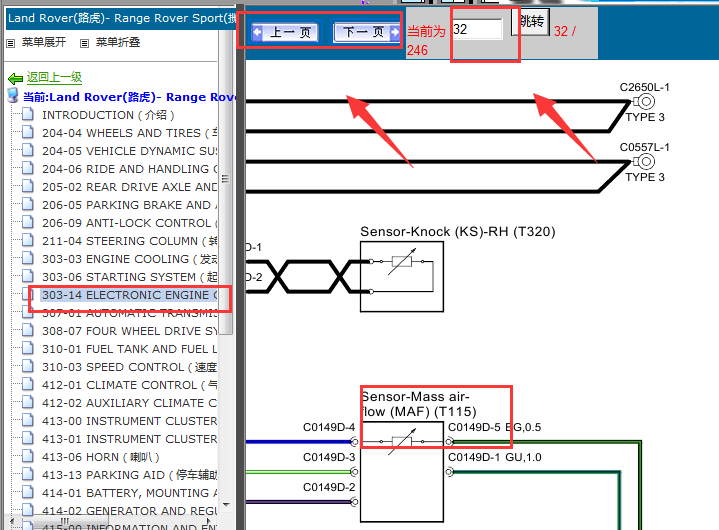Click the 返回上一级 back link
Viewport: 719px width, 530px height.
54,77
